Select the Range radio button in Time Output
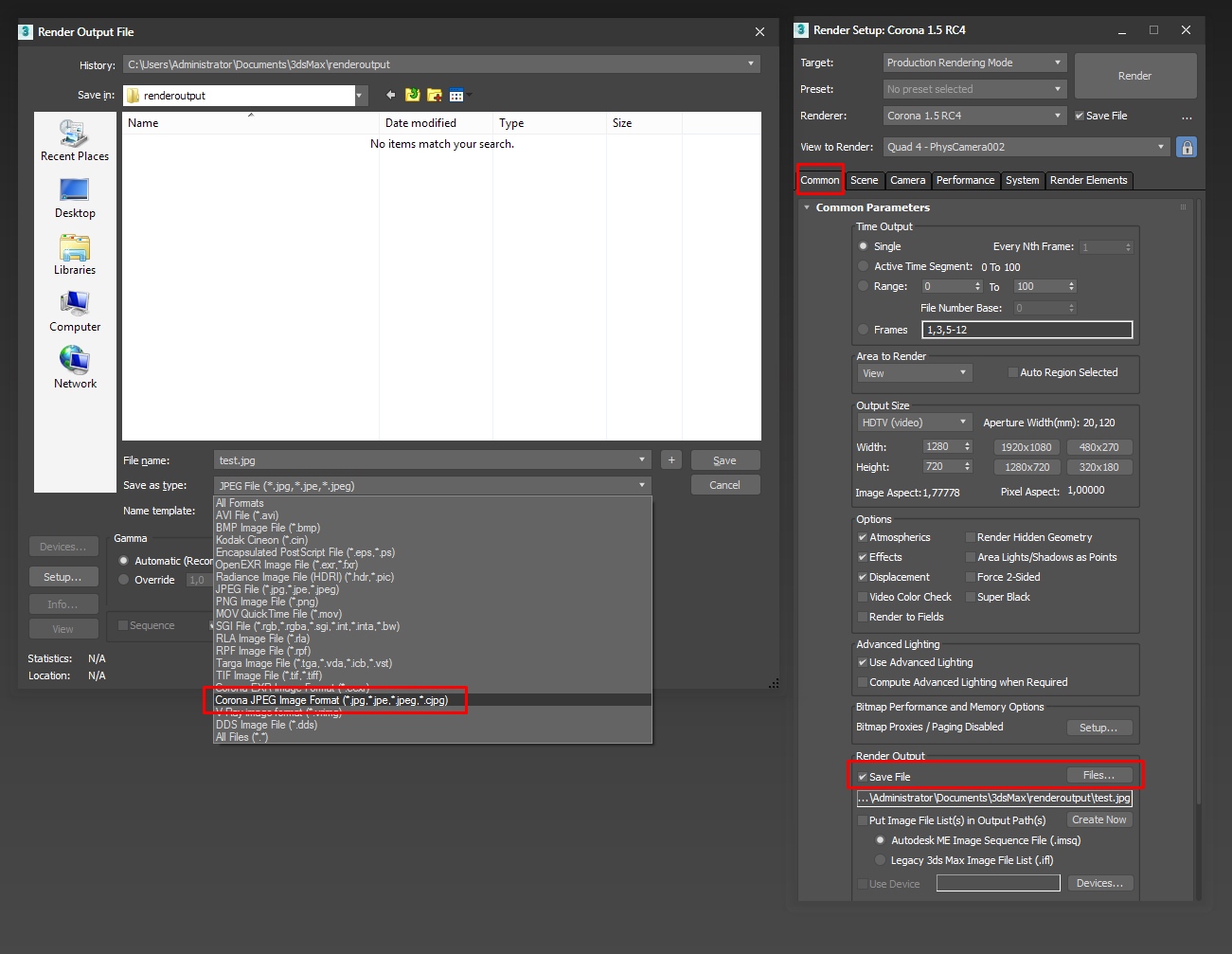 [x=863, y=286]
